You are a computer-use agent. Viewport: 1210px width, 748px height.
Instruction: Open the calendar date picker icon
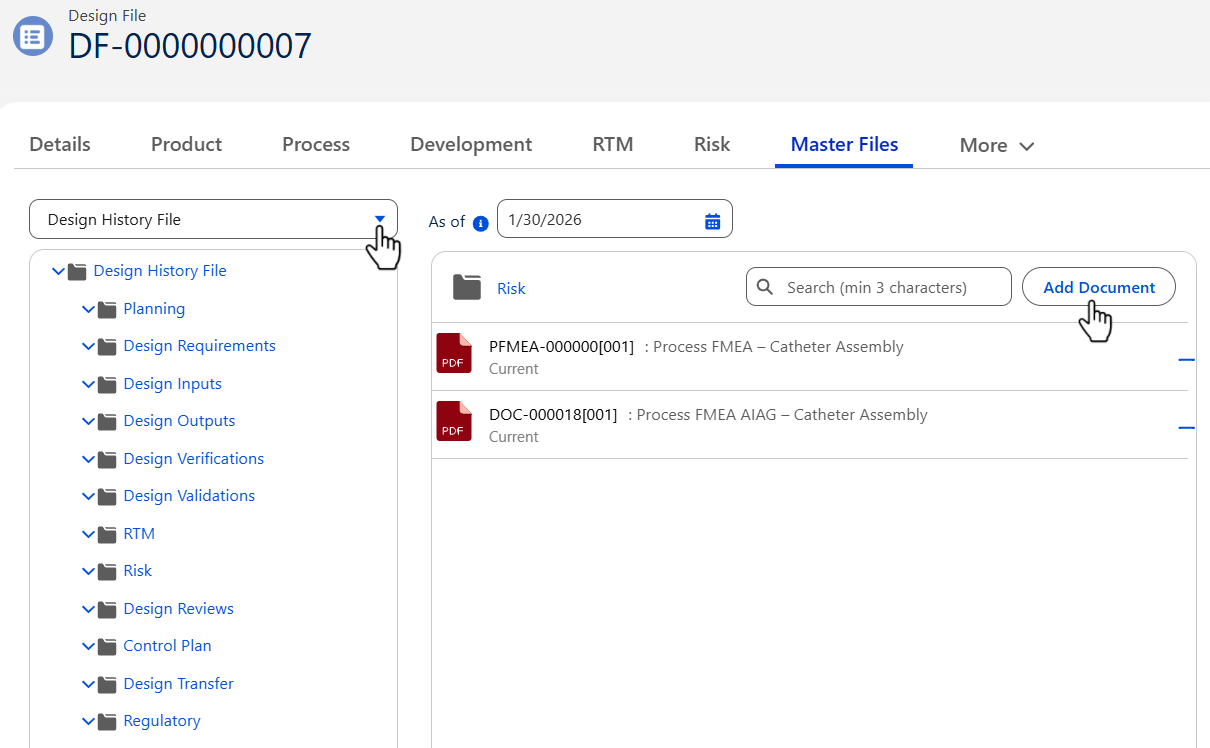712,221
